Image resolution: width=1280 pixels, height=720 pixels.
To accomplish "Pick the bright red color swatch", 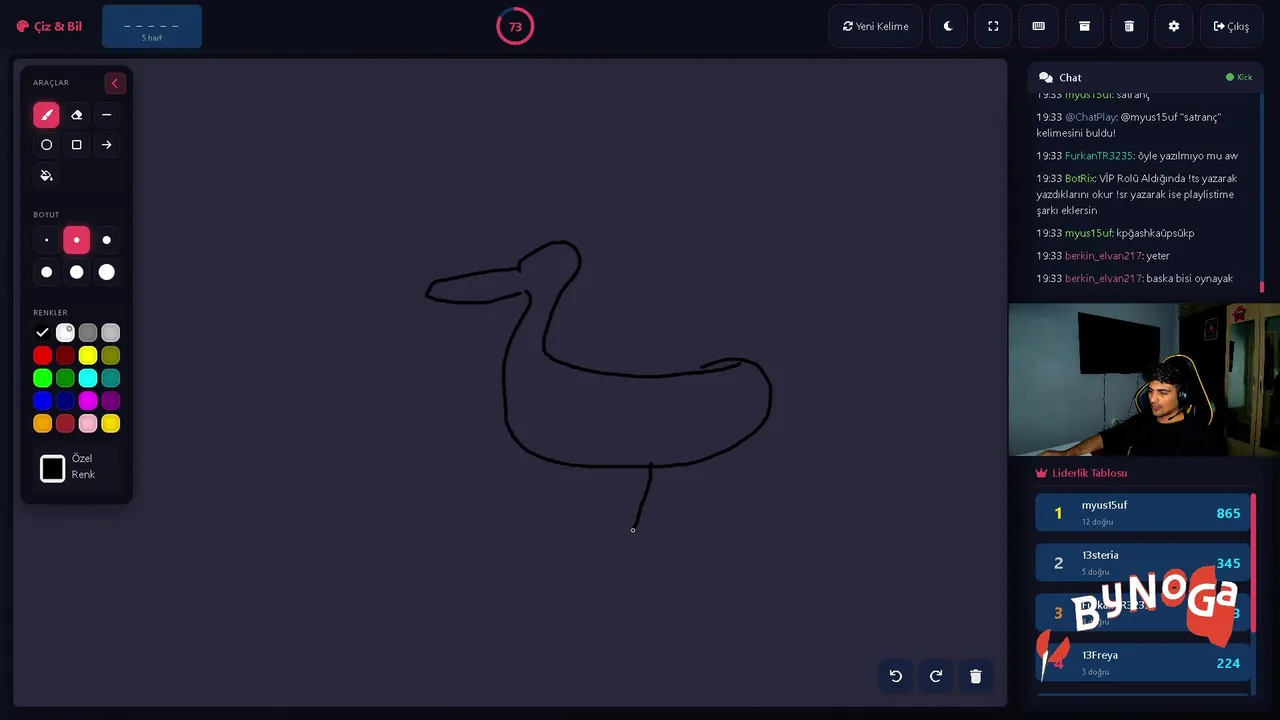I will (x=42, y=355).
